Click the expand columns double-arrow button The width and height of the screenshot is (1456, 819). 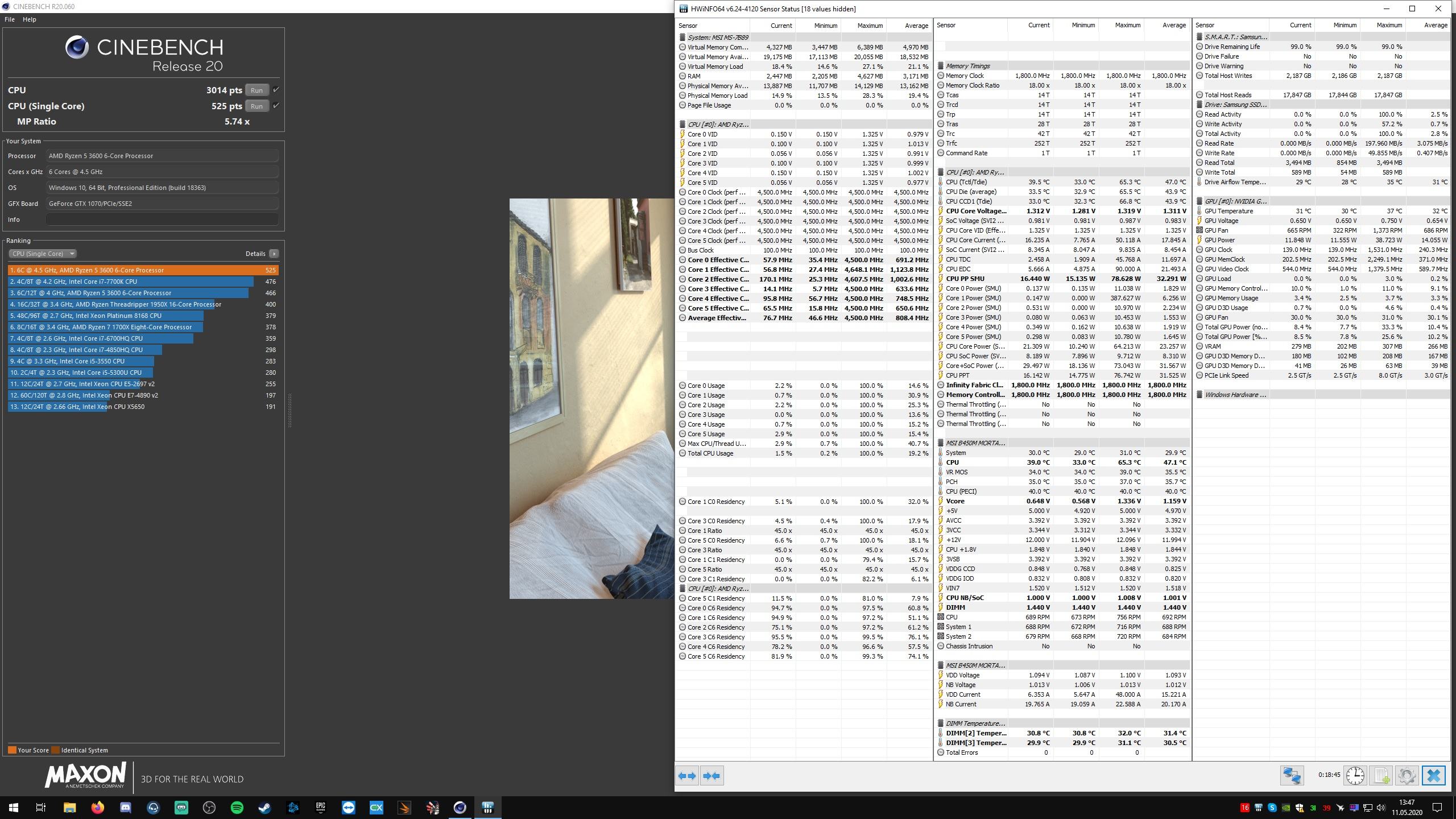[x=687, y=775]
